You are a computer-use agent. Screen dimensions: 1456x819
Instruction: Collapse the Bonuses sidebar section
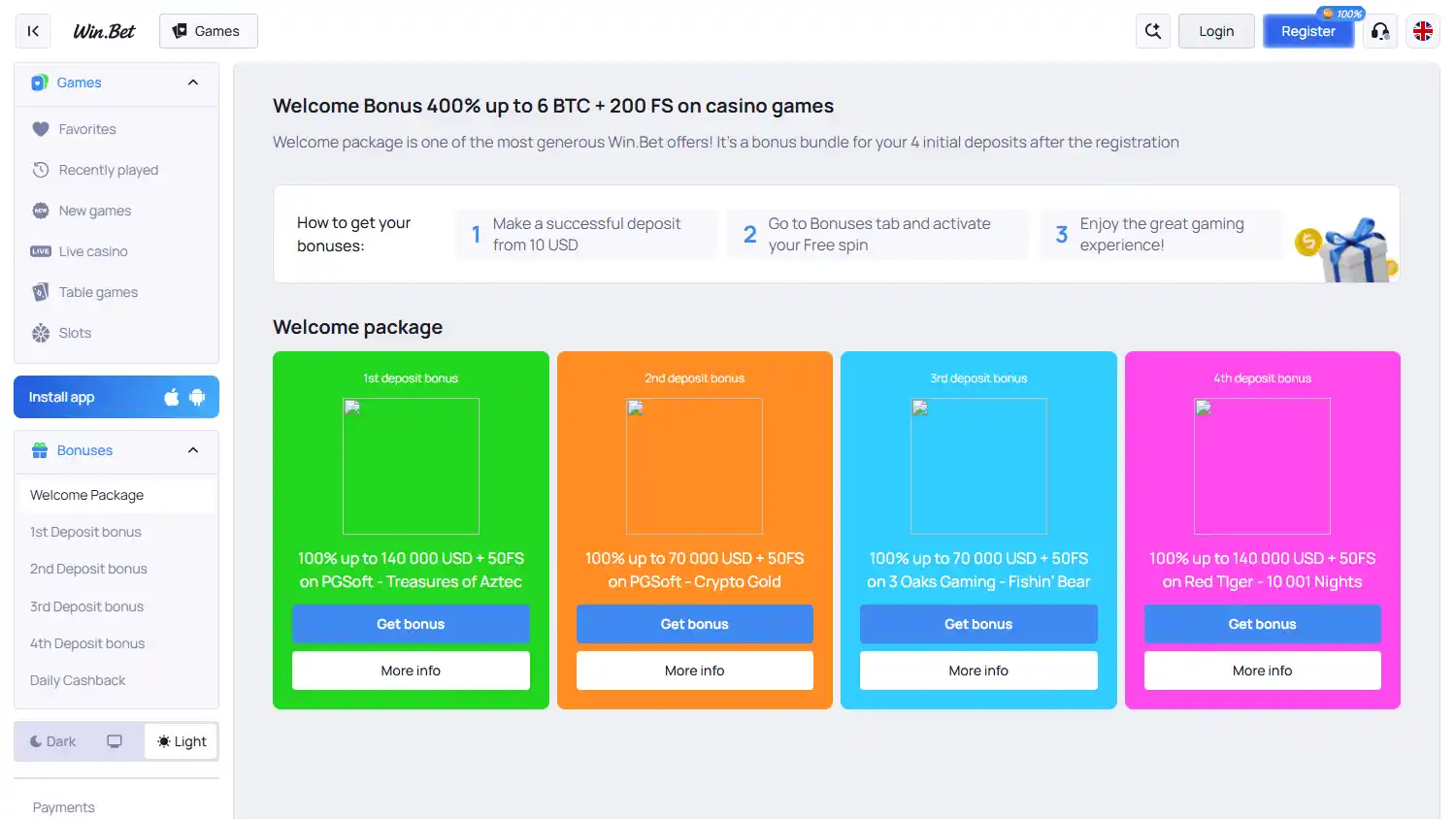pyautogui.click(x=193, y=450)
